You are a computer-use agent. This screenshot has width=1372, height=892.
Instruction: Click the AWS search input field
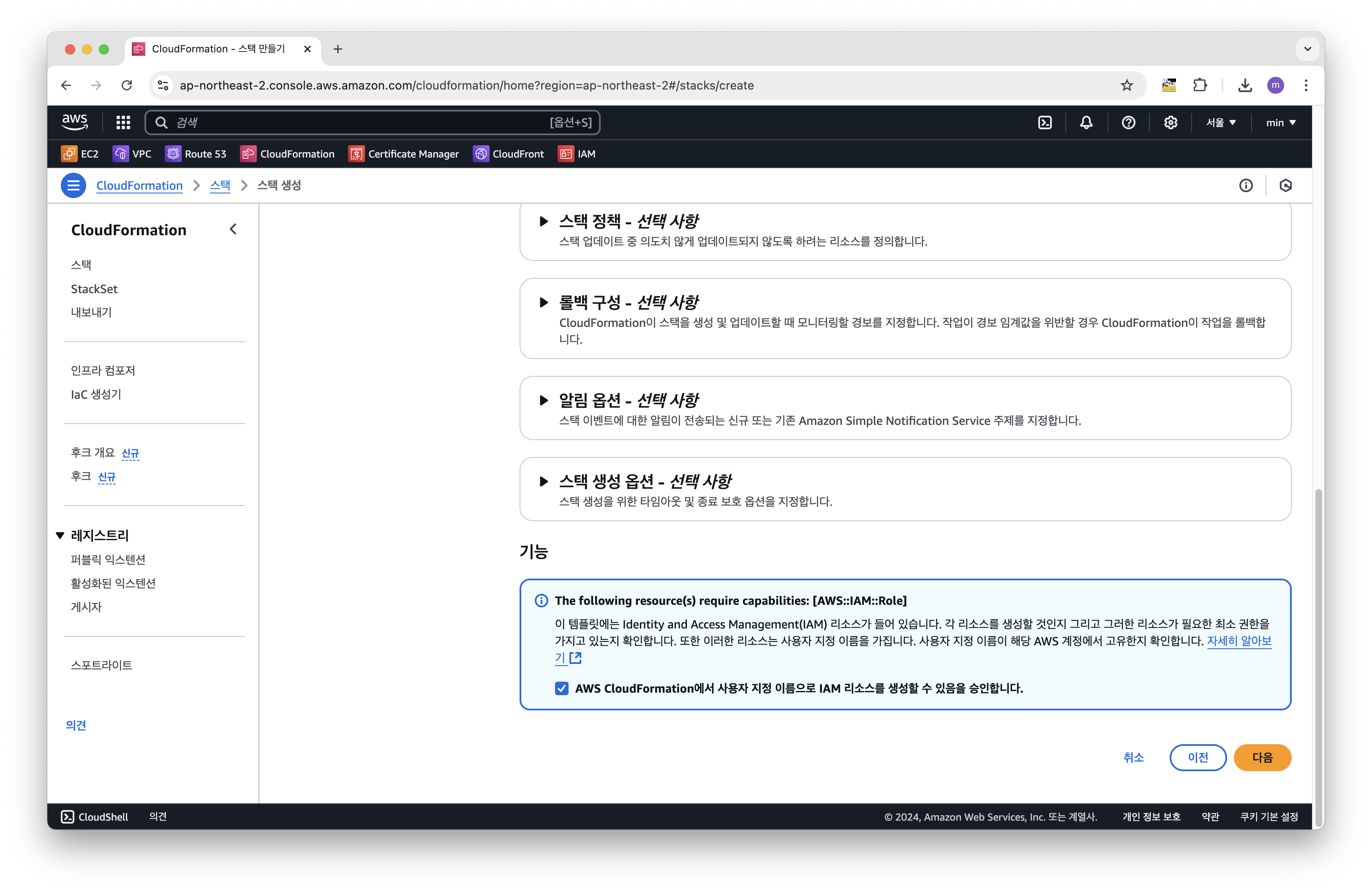(x=357, y=123)
